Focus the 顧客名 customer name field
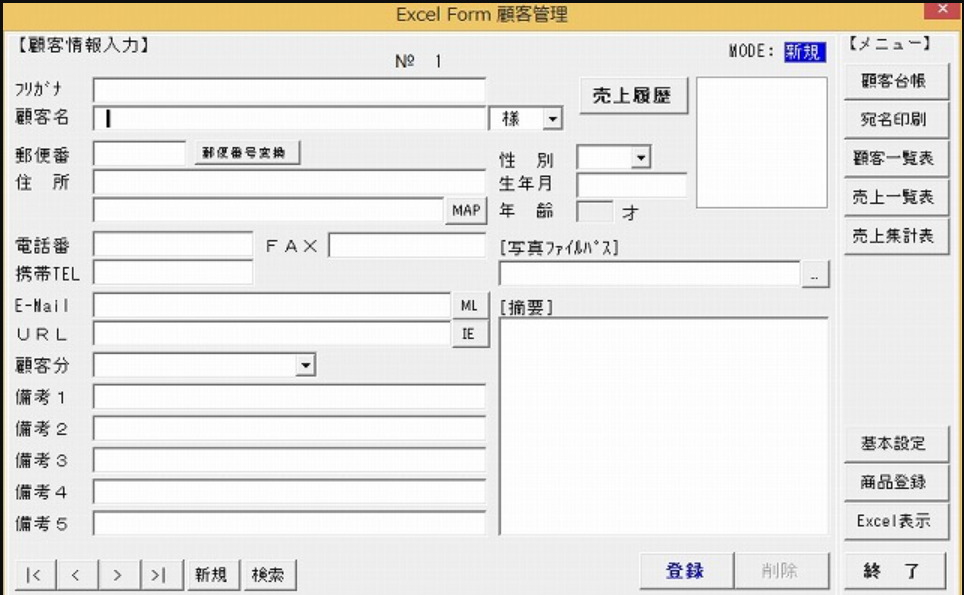 click(289, 119)
